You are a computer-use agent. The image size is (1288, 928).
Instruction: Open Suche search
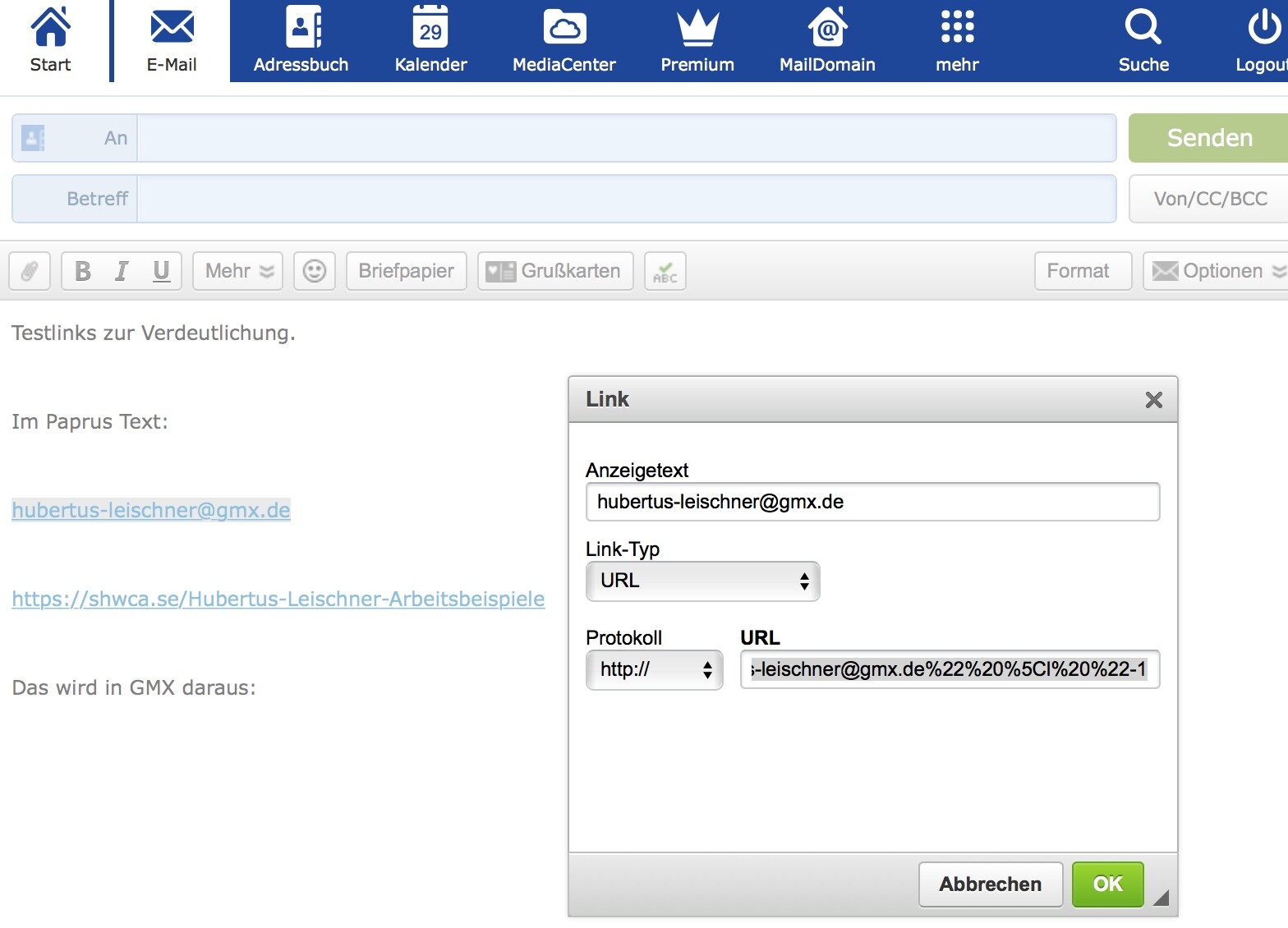pos(1143,40)
